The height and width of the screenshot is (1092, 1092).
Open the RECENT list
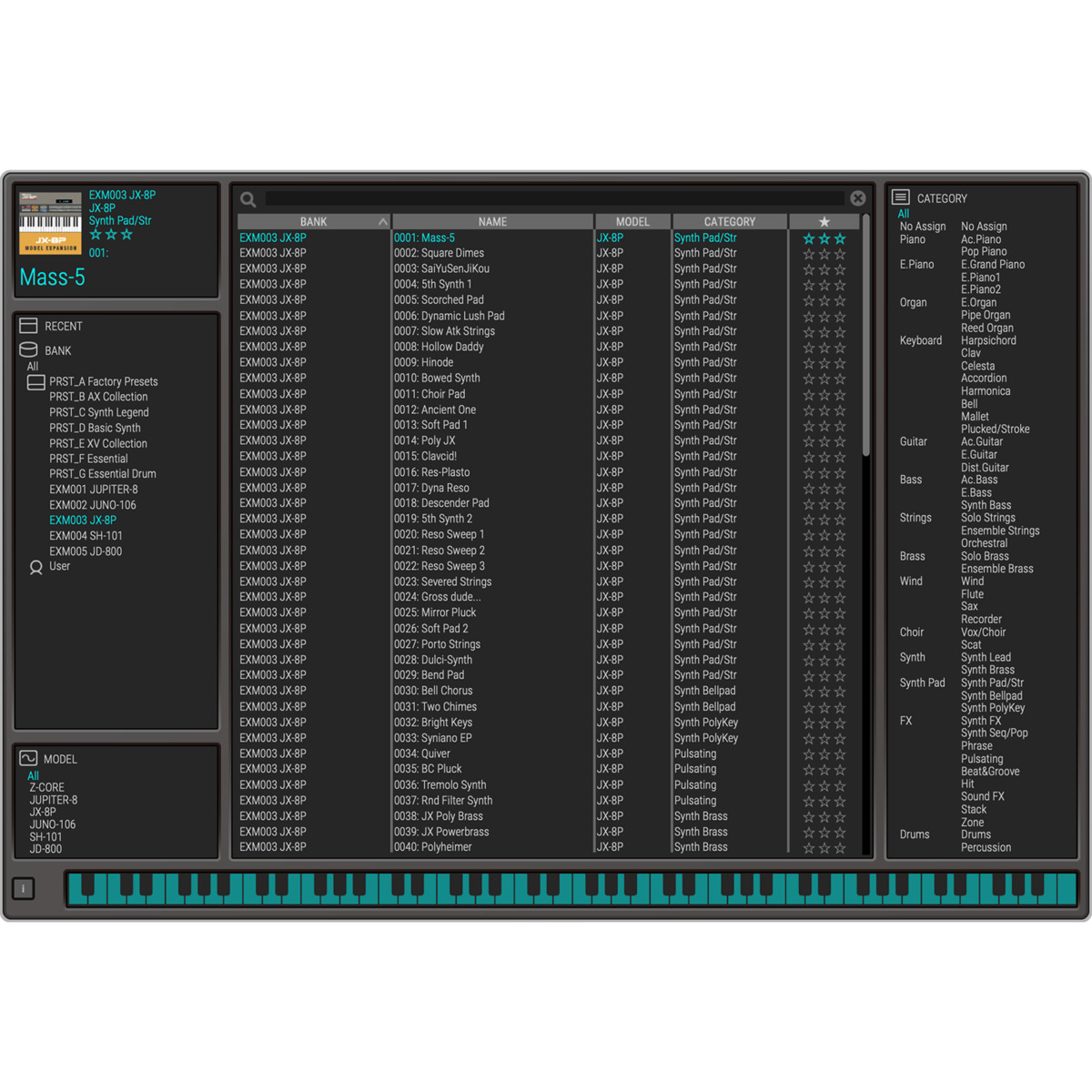coord(64,326)
